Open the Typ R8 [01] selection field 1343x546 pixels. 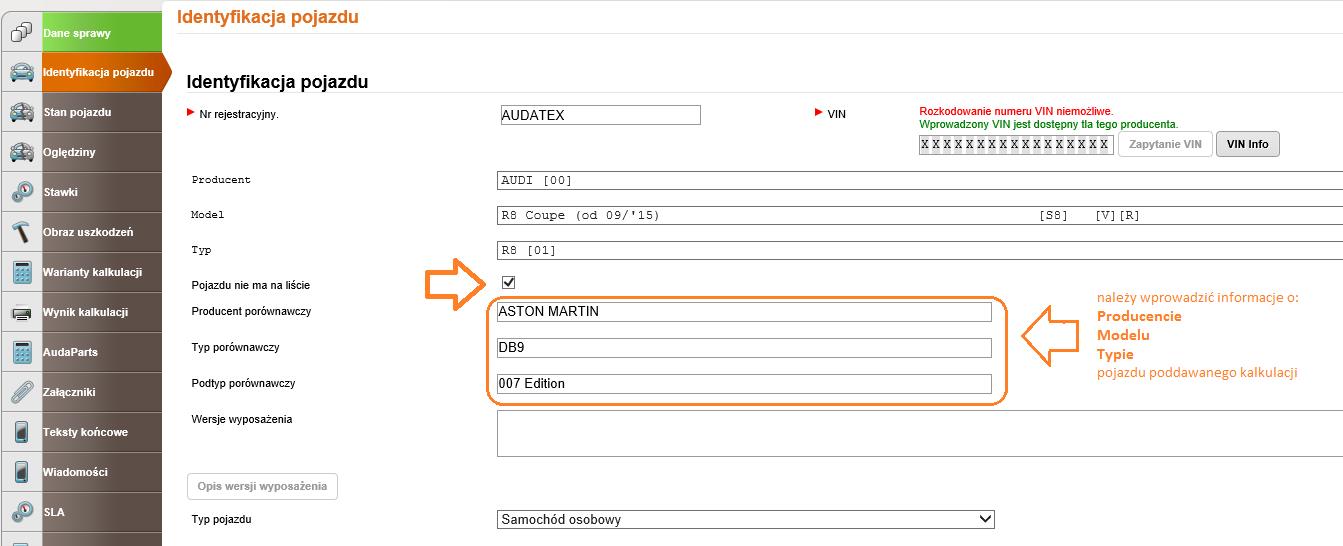point(920,250)
